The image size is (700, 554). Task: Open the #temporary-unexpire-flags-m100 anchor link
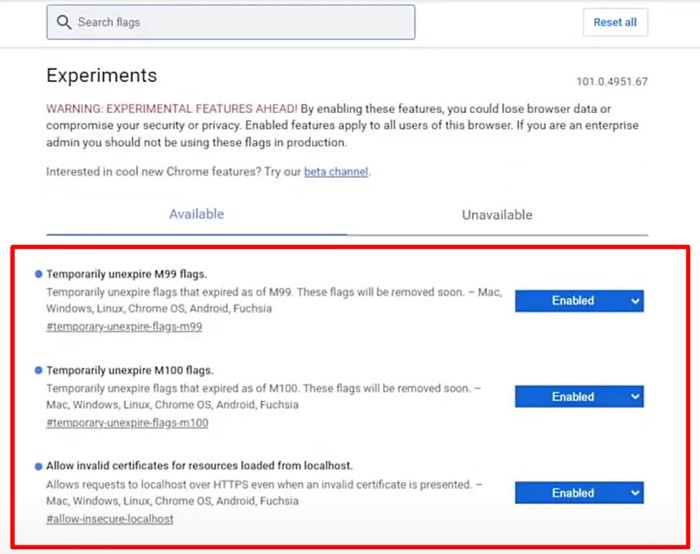[127, 423]
